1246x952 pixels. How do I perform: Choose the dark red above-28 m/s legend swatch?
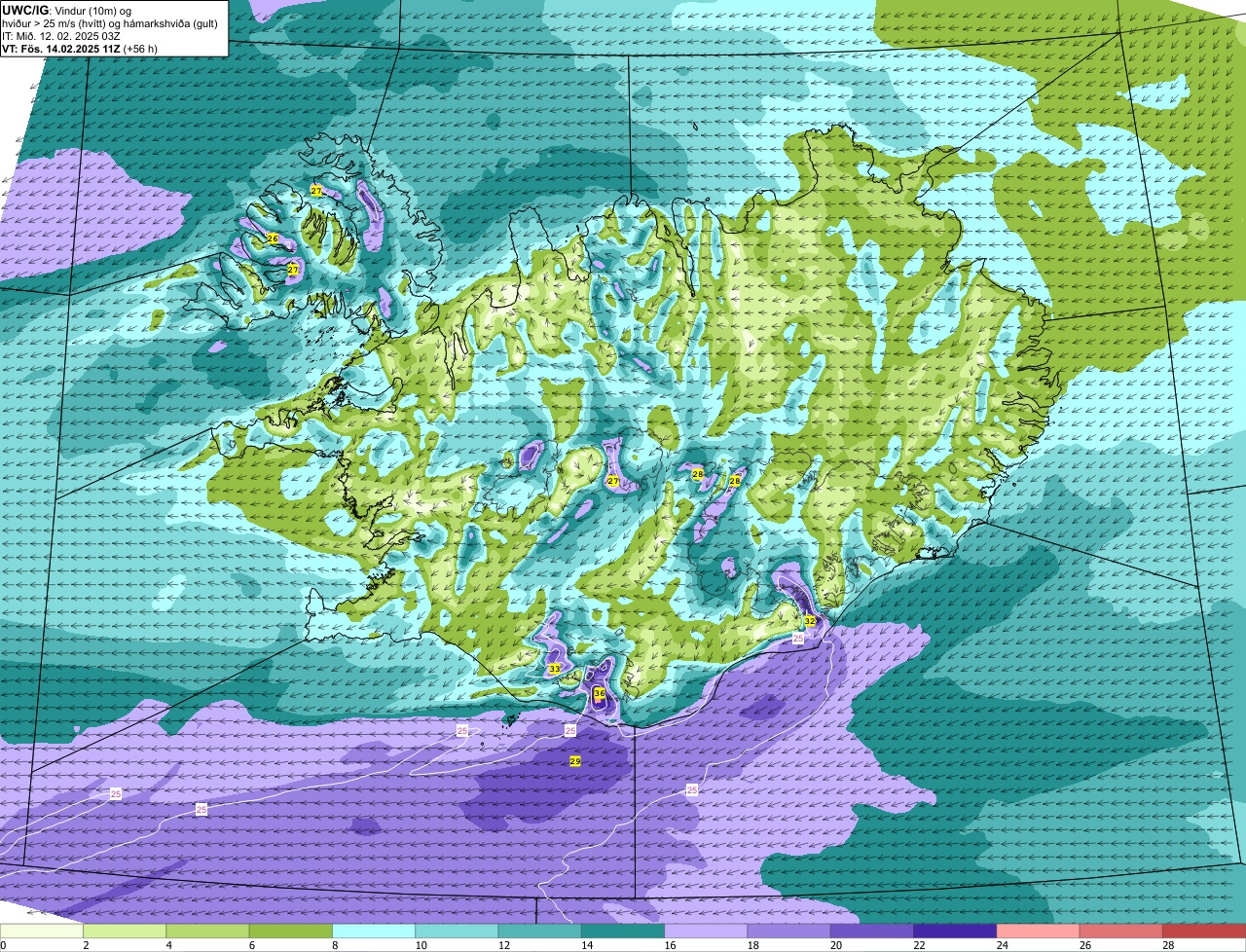pyautogui.click(x=1204, y=932)
